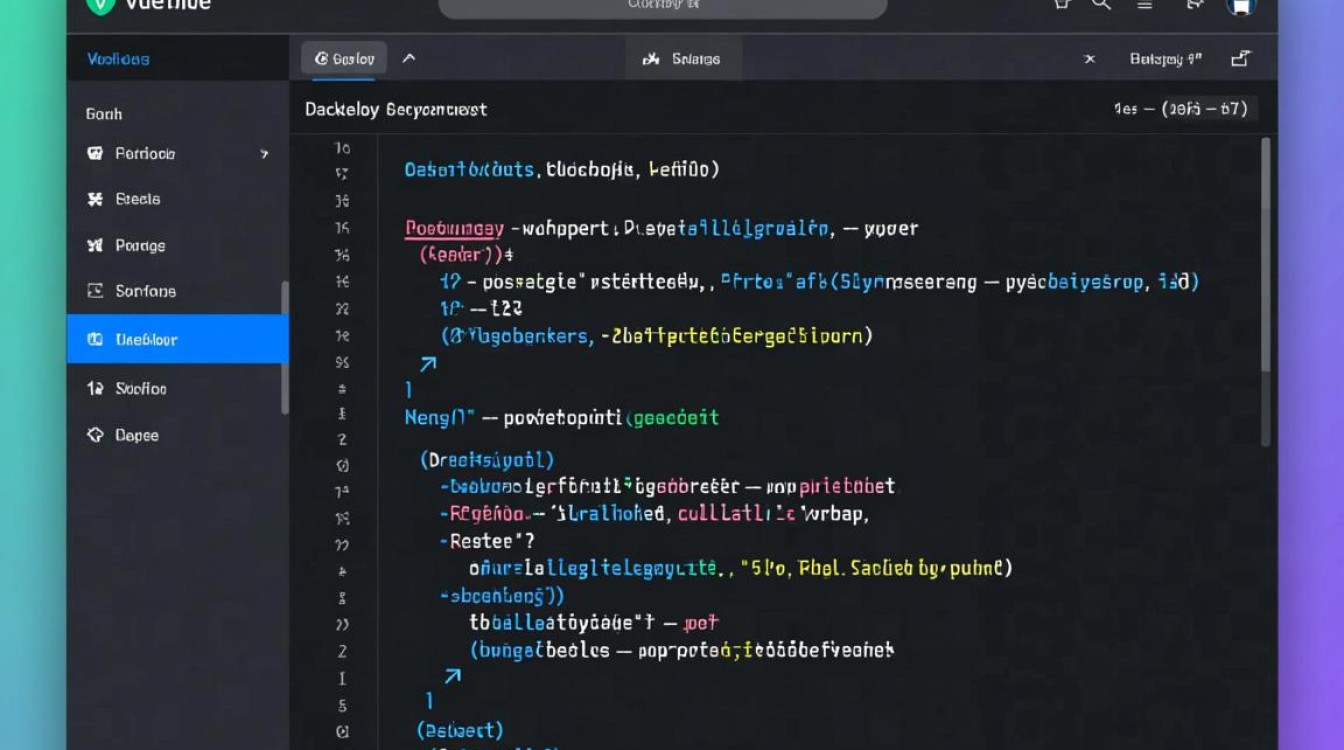The image size is (1344, 750).
Task: Click the icon beside the "Sanfane" sidebar item
Action: tap(95, 291)
